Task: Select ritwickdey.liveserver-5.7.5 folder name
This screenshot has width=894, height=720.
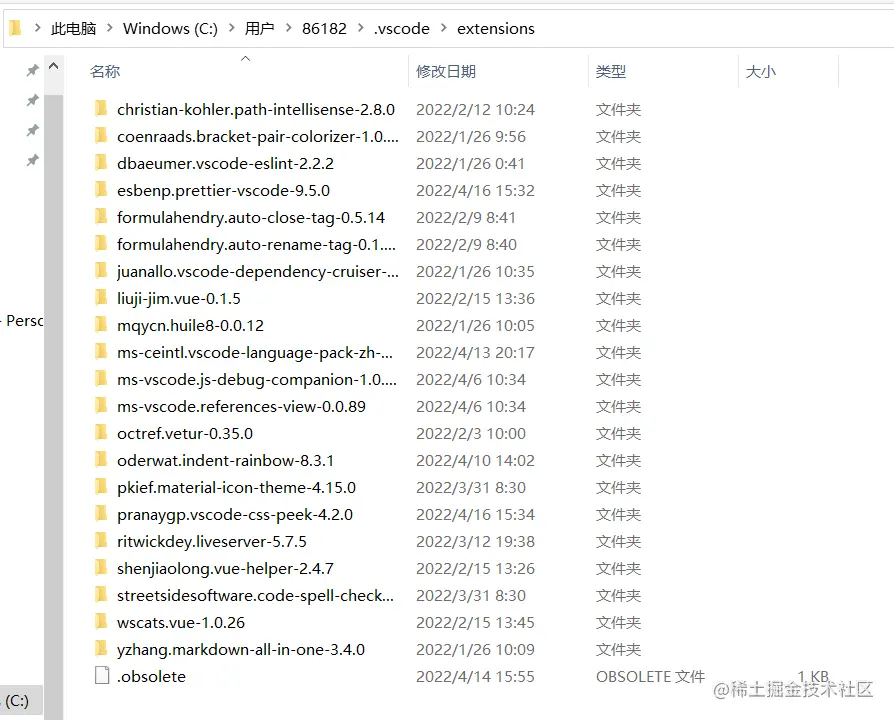Action: coord(212,542)
